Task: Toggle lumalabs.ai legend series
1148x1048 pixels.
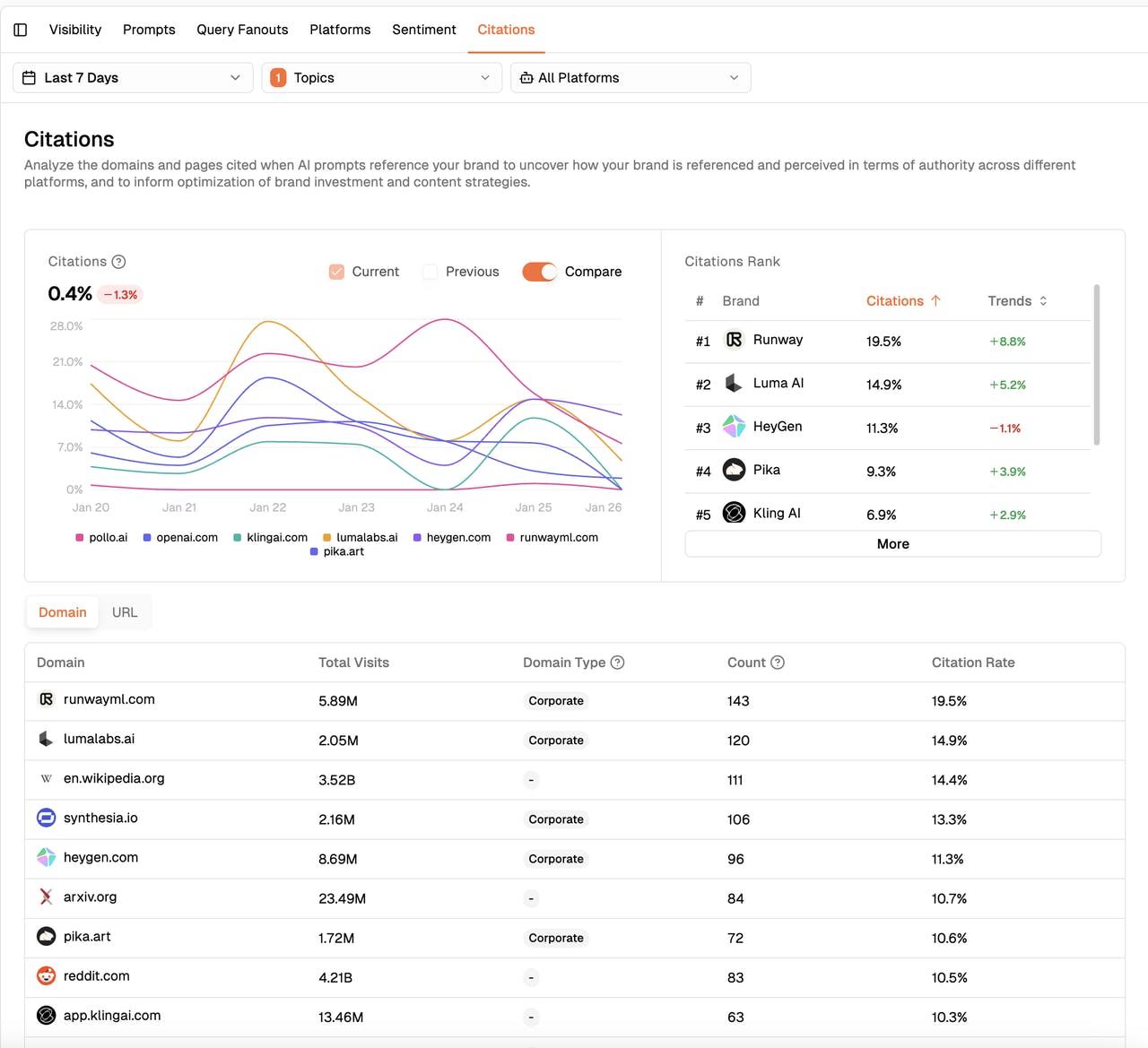Action: tap(361, 538)
